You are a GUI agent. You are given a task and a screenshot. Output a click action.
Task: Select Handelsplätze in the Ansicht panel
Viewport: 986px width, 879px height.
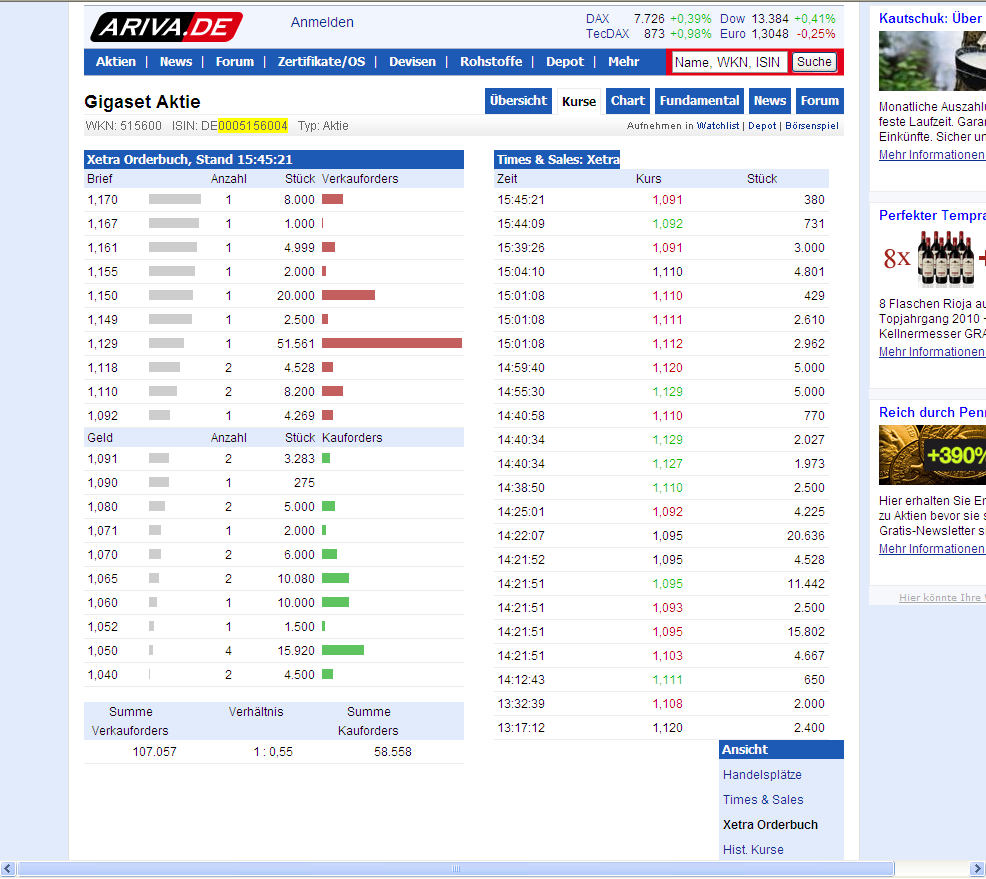[762, 775]
